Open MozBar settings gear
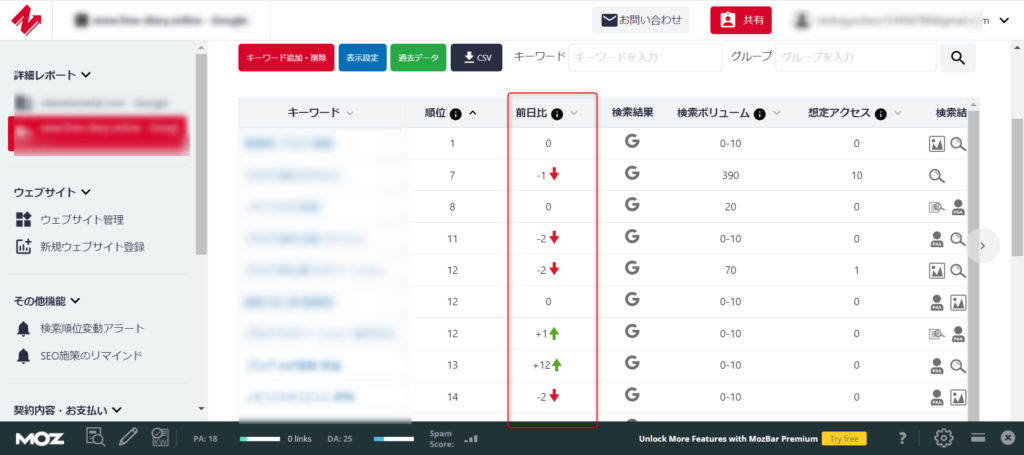Viewport: 1024px width, 455px height. (x=943, y=438)
